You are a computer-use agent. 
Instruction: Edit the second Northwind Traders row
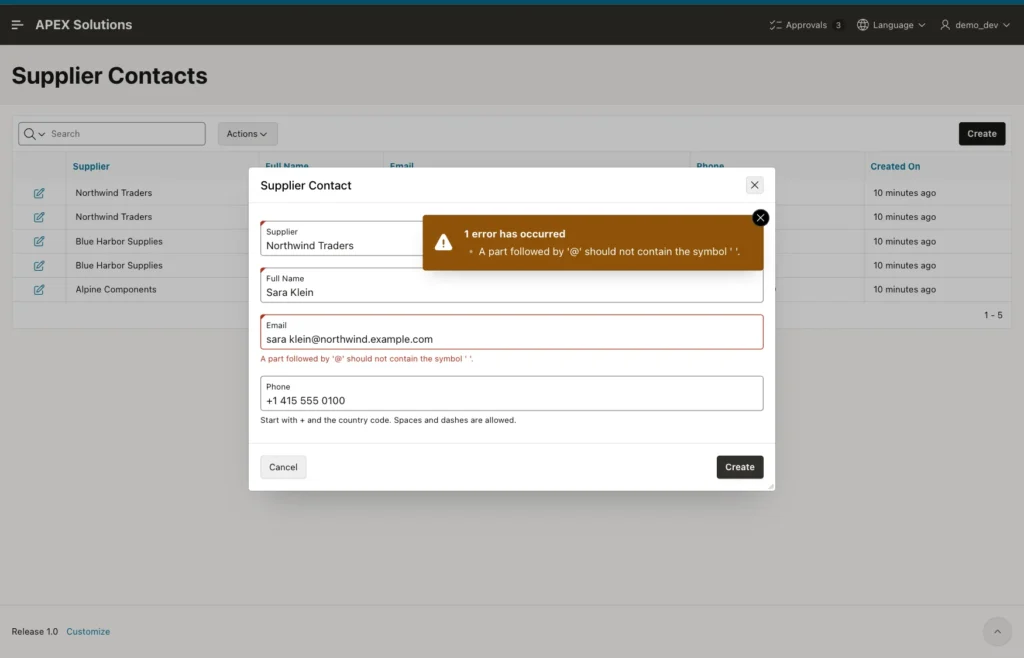tap(39, 217)
